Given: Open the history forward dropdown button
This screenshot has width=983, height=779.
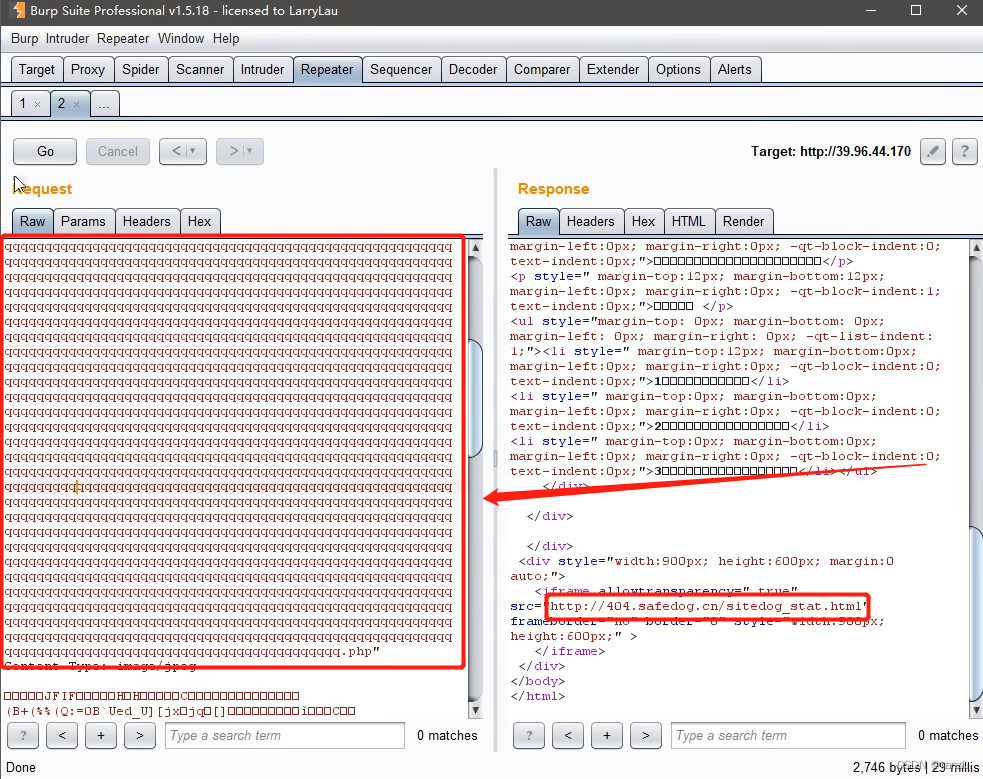Looking at the screenshot, I should tap(240, 151).
